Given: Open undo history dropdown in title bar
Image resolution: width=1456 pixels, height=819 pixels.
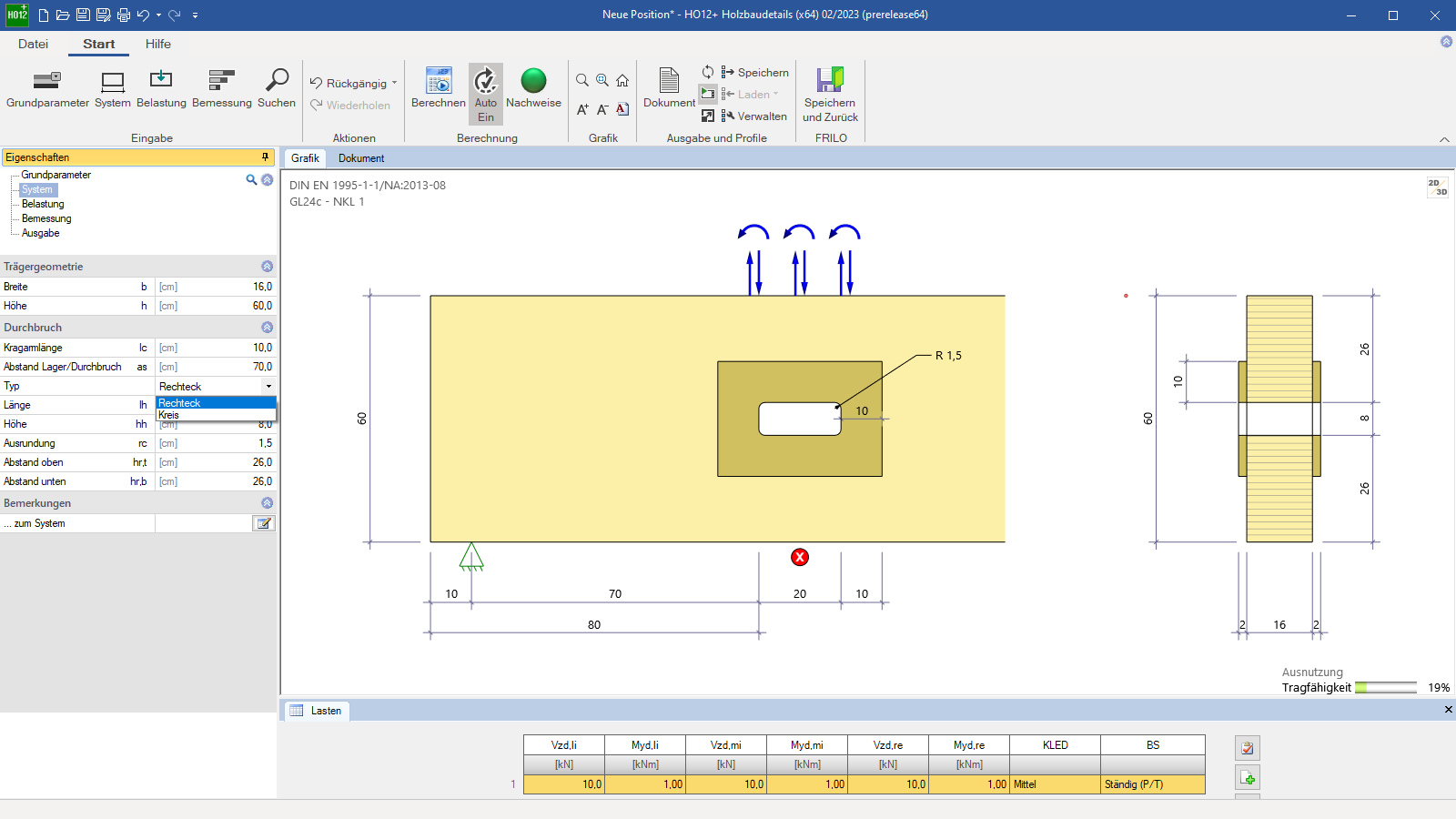Looking at the screenshot, I should (158, 15).
